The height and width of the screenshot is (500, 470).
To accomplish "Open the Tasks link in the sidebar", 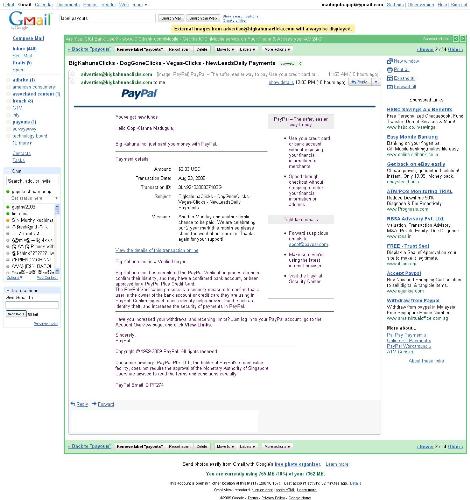I will (x=19, y=160).
